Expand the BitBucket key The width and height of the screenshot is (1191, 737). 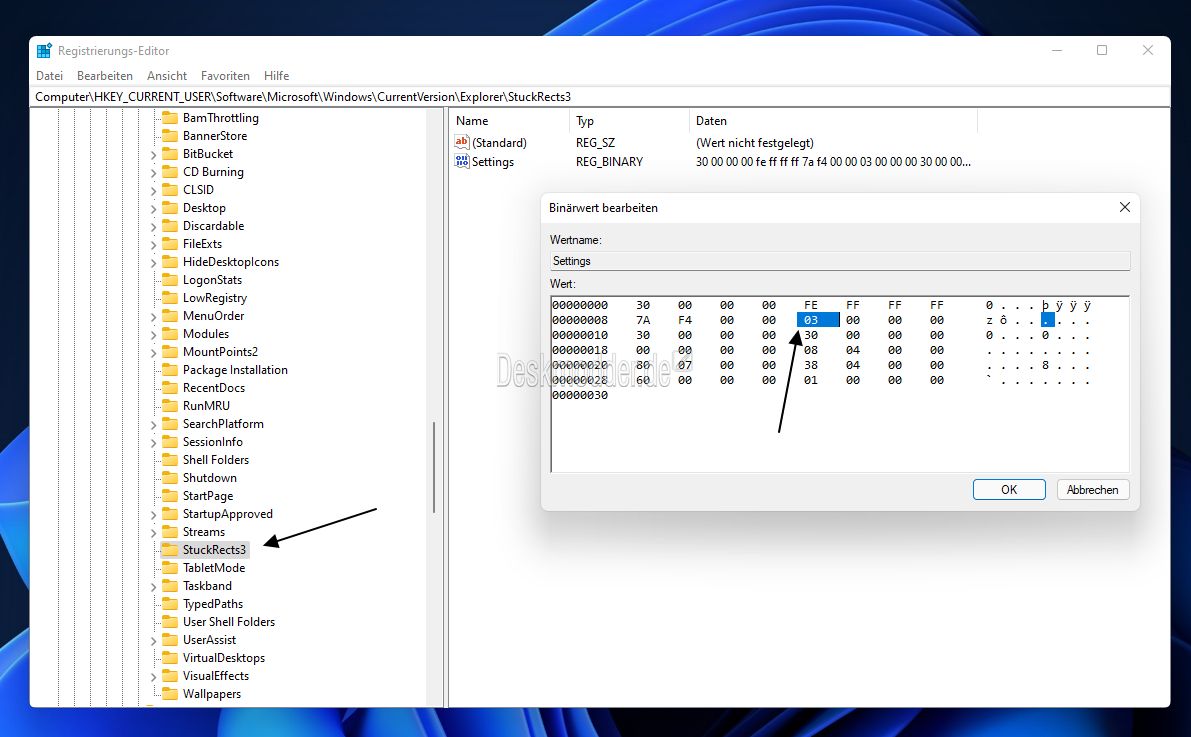(153, 154)
